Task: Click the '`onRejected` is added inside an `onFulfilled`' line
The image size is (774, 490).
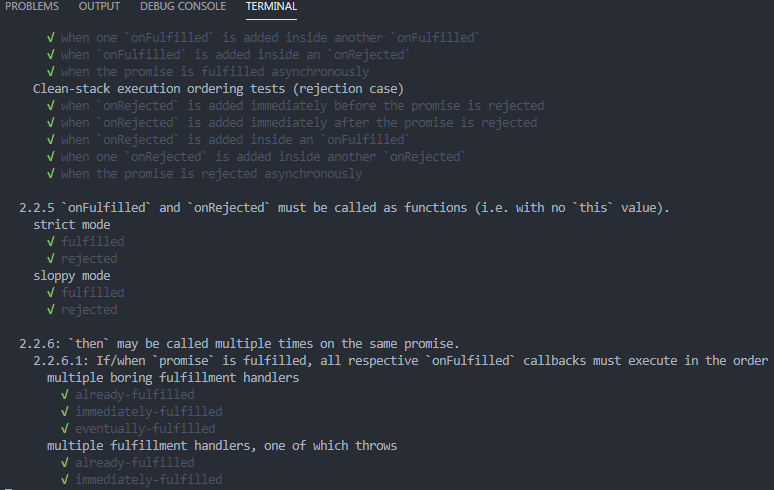Action: pos(235,140)
